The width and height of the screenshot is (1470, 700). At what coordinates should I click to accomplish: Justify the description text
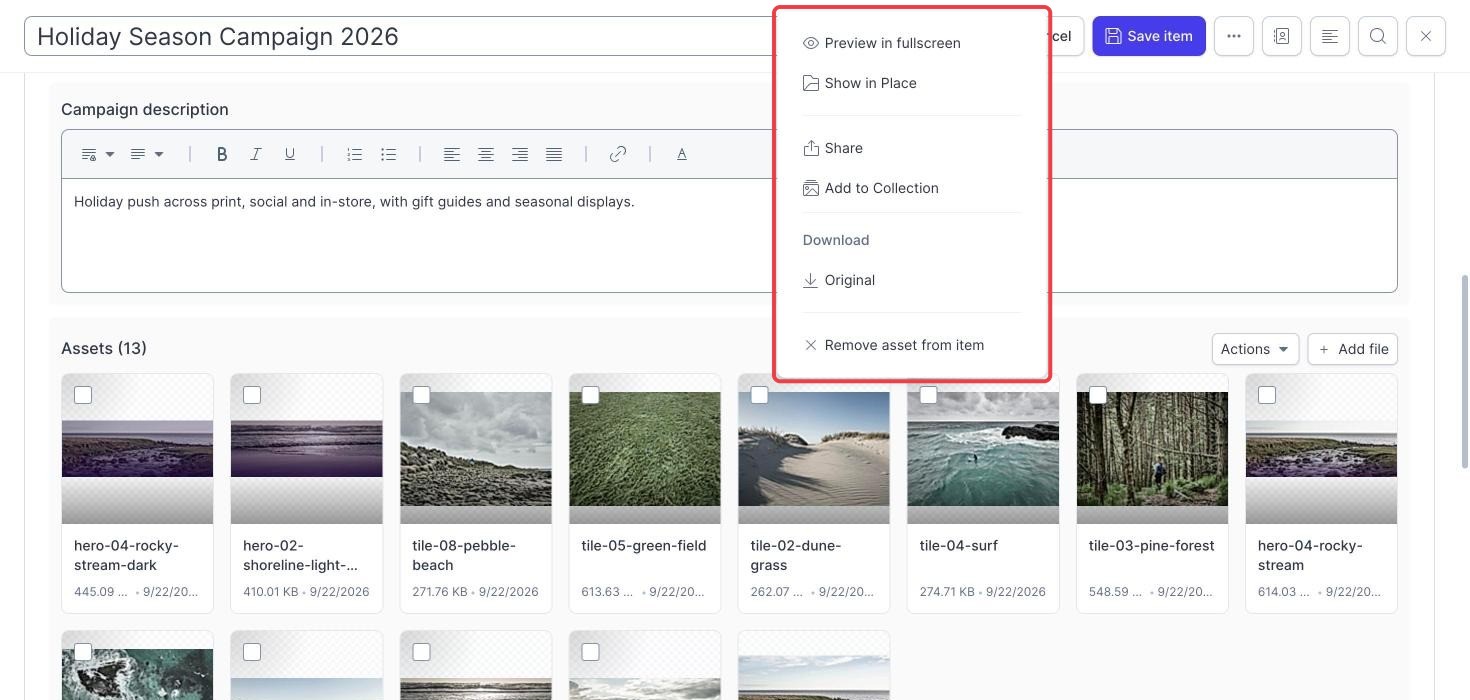[554, 154]
